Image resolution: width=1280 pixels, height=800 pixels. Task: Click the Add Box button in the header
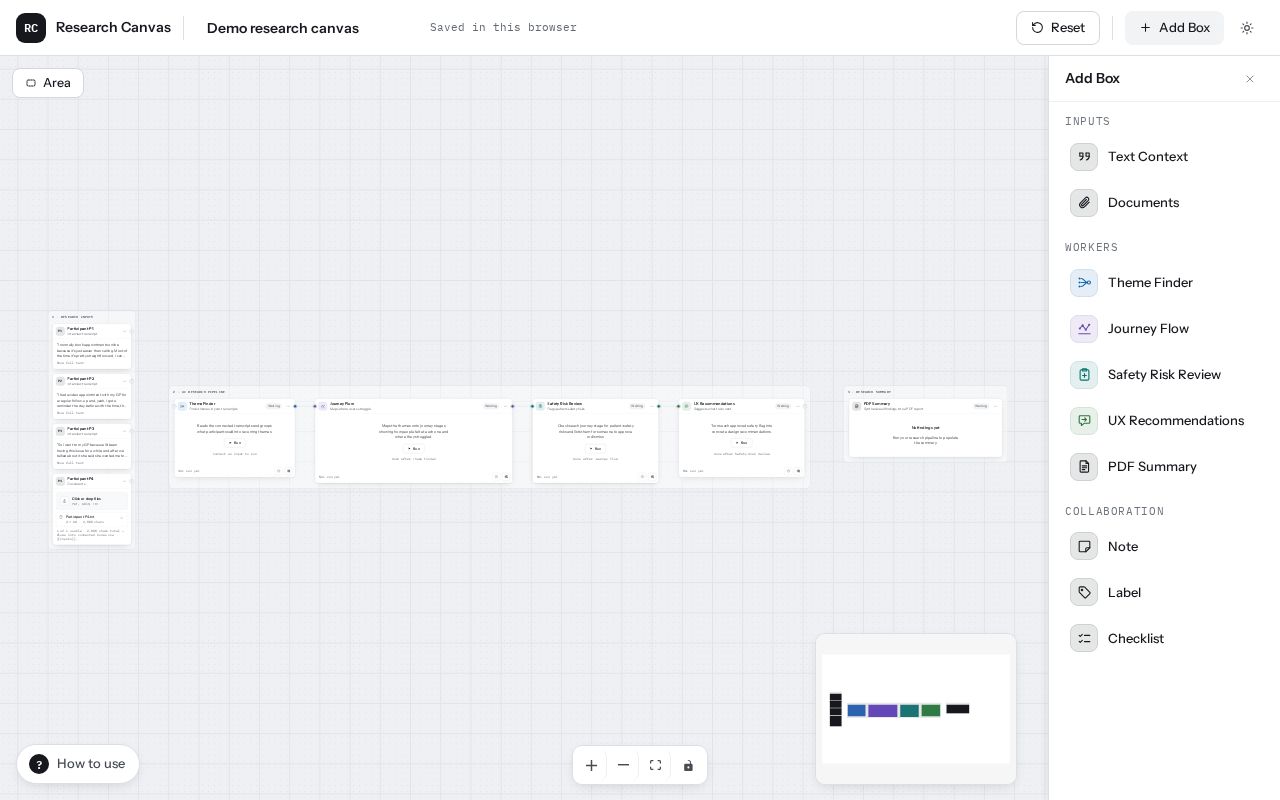coord(1174,28)
